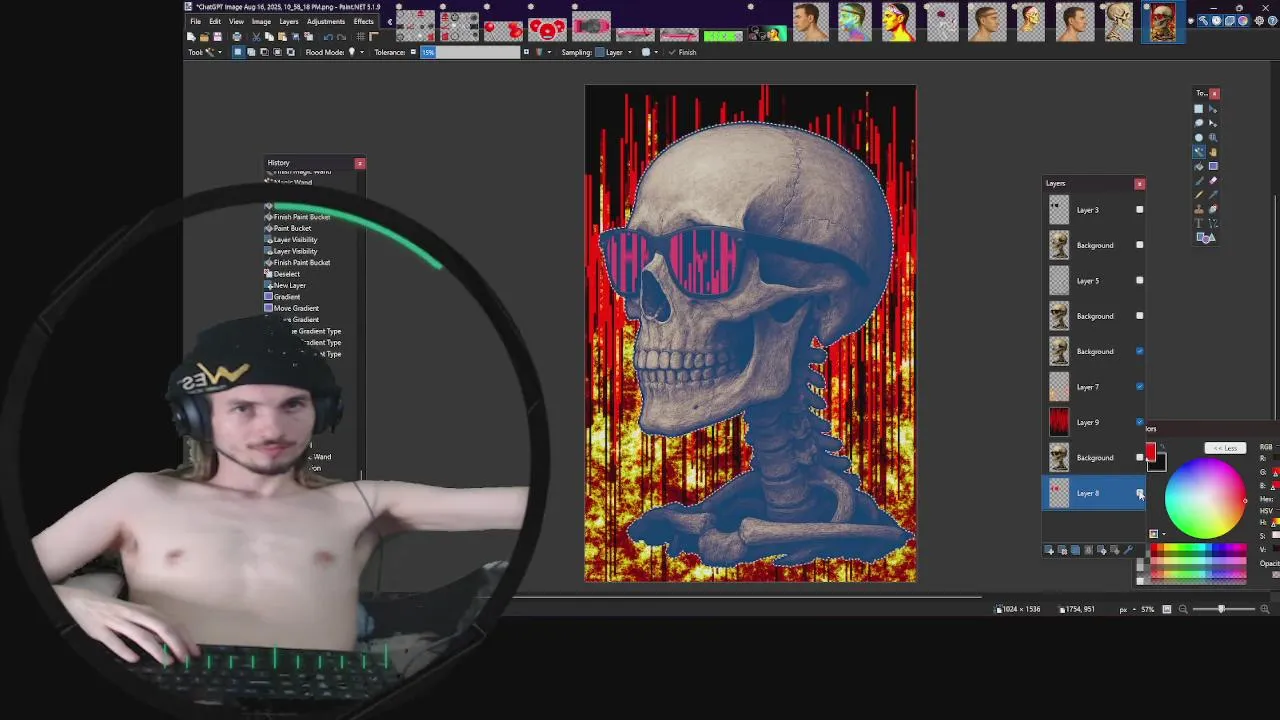Click the '<< Less' button in Colors
This screenshot has width=1280, height=720.
pos(1225,448)
